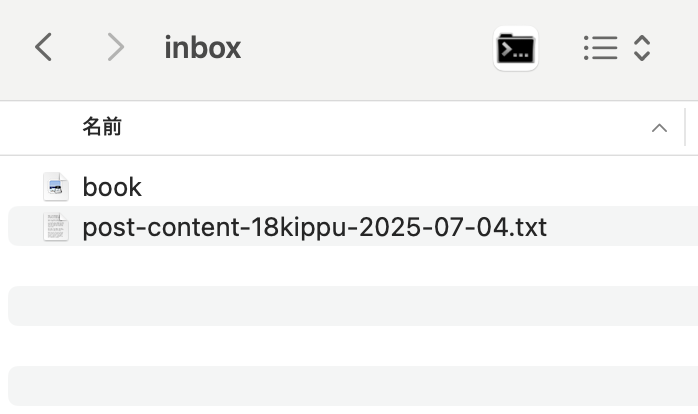Select post-content-18kippu-2025-07-04.txt
698x414 pixels.
coord(314,227)
